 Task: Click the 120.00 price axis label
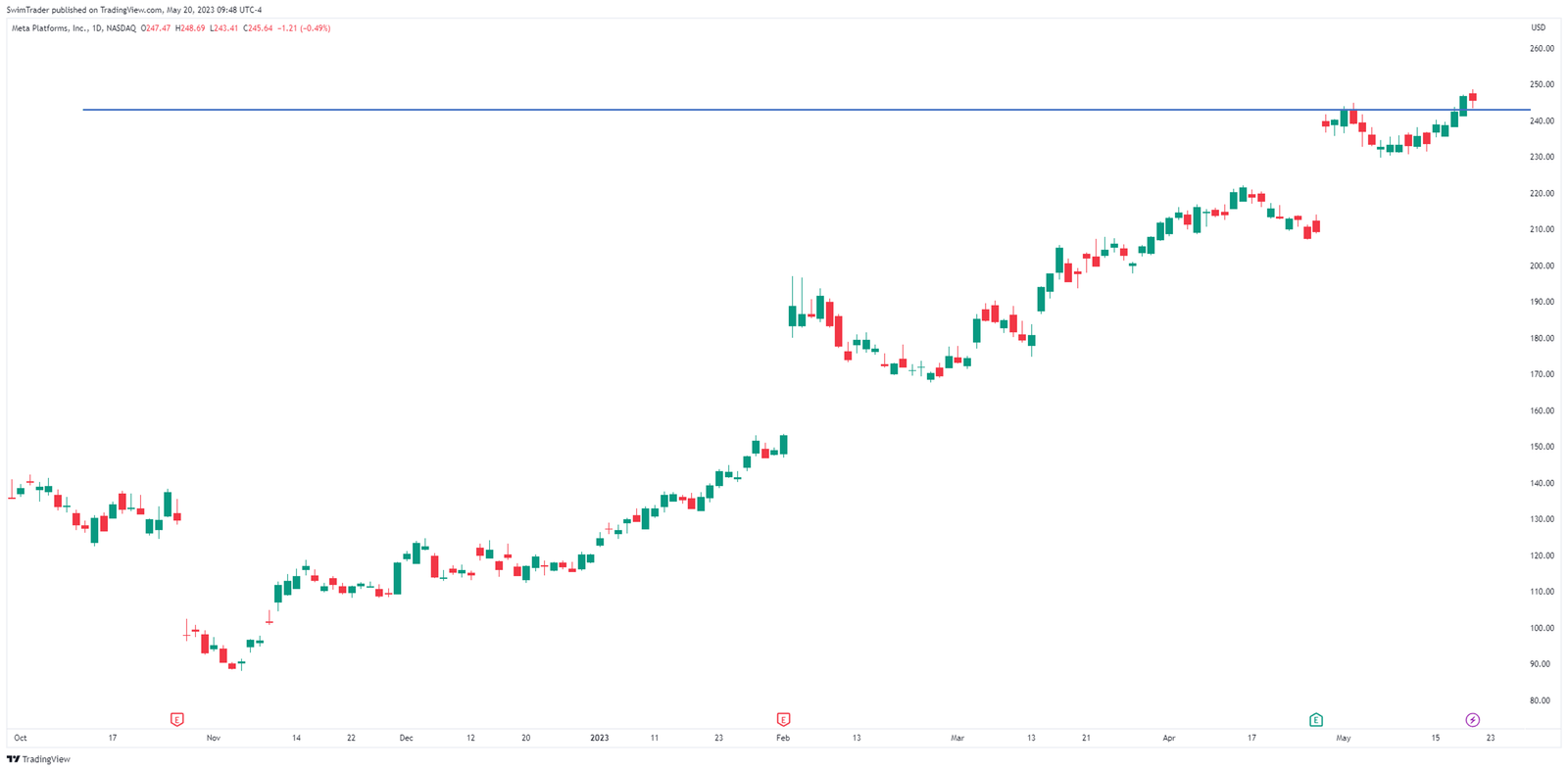pyautogui.click(x=1542, y=555)
